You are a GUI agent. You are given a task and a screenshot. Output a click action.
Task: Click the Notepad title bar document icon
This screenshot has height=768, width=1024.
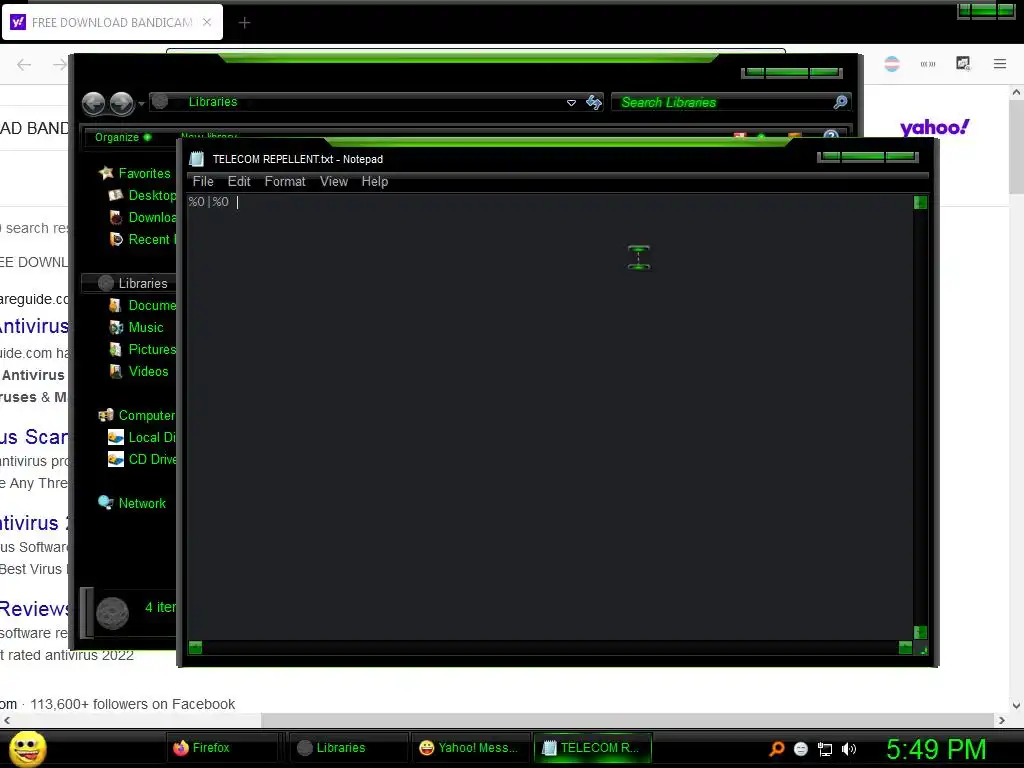coord(197,159)
